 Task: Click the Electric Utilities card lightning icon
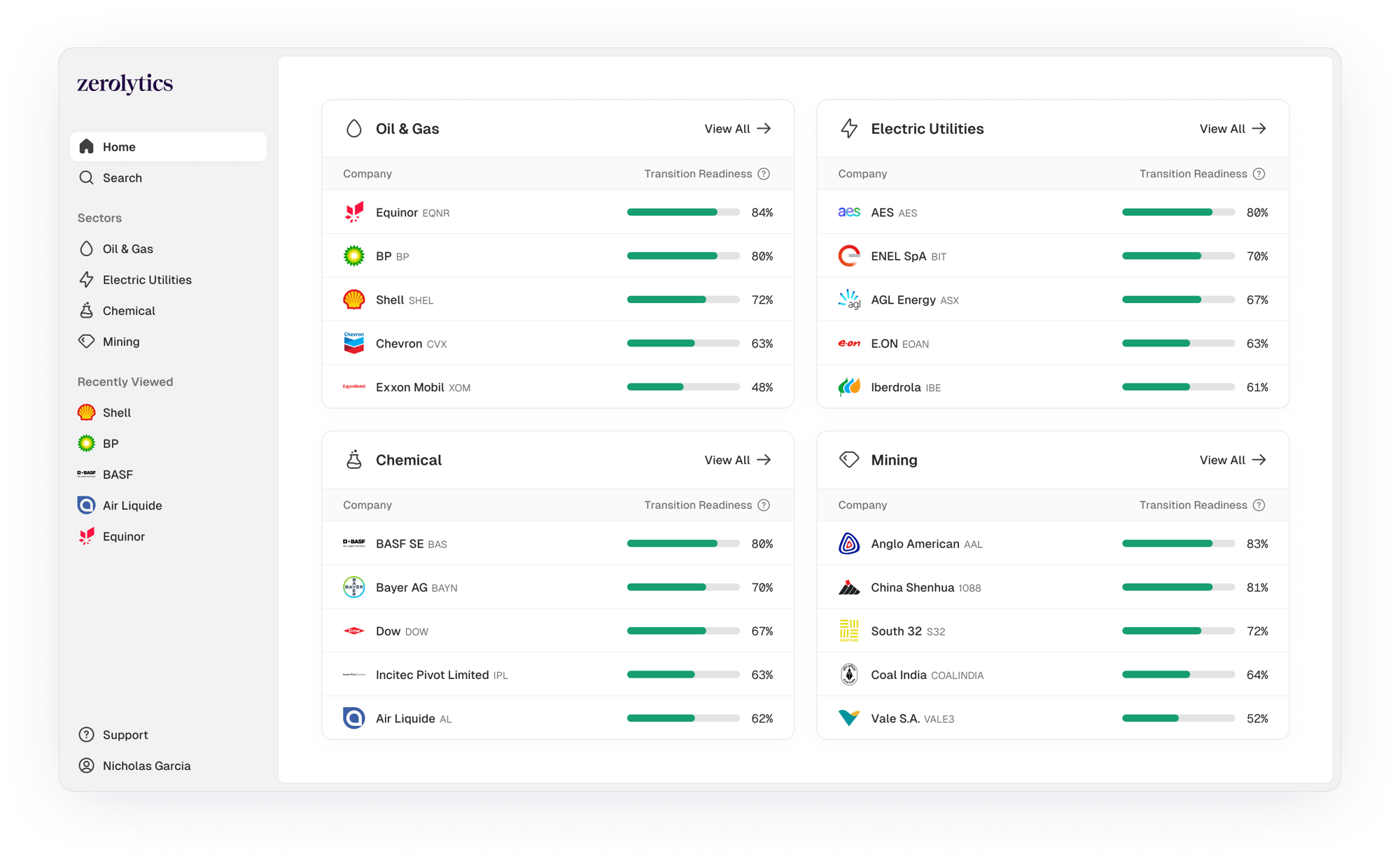coord(849,129)
